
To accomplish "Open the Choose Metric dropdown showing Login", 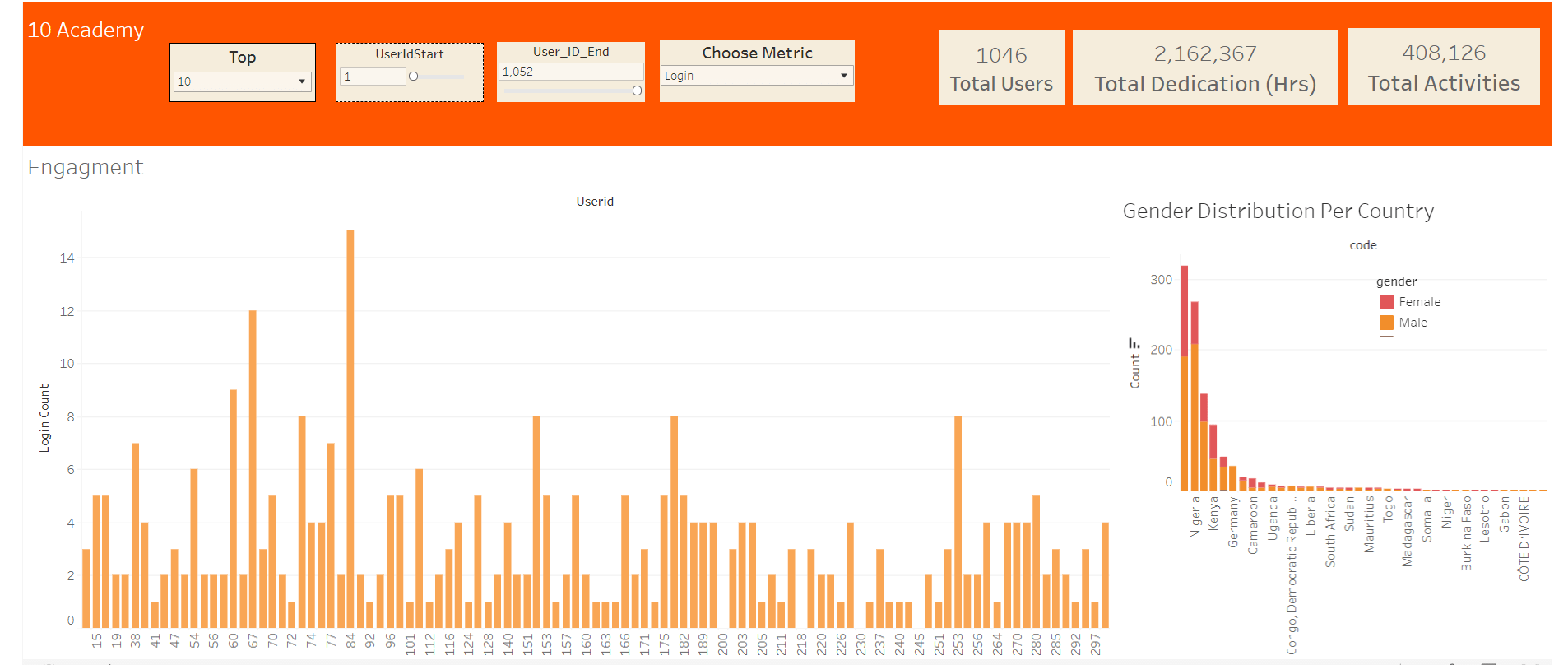I will tap(757, 76).
